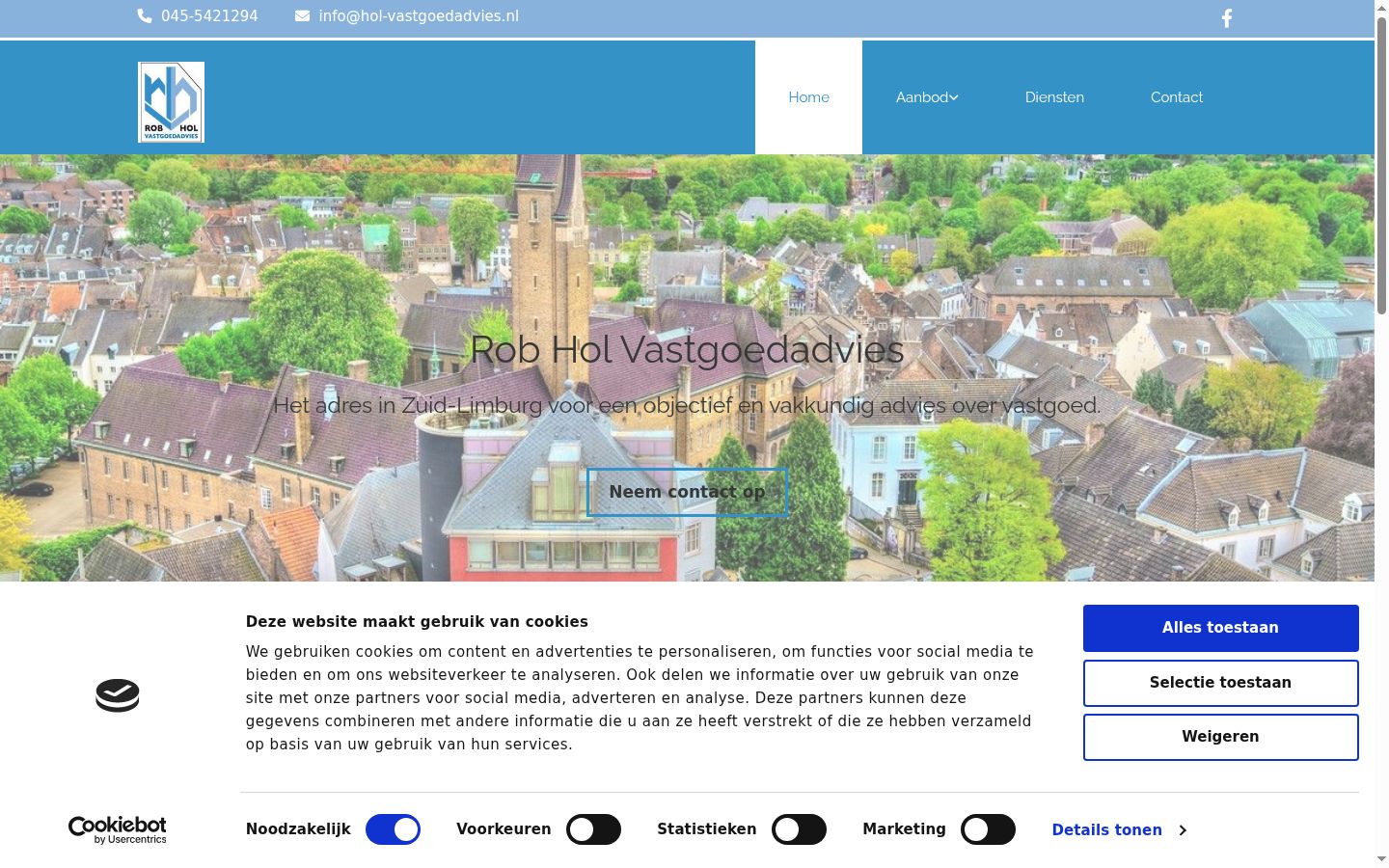
Task: Click the envelope email icon
Action: tap(302, 16)
